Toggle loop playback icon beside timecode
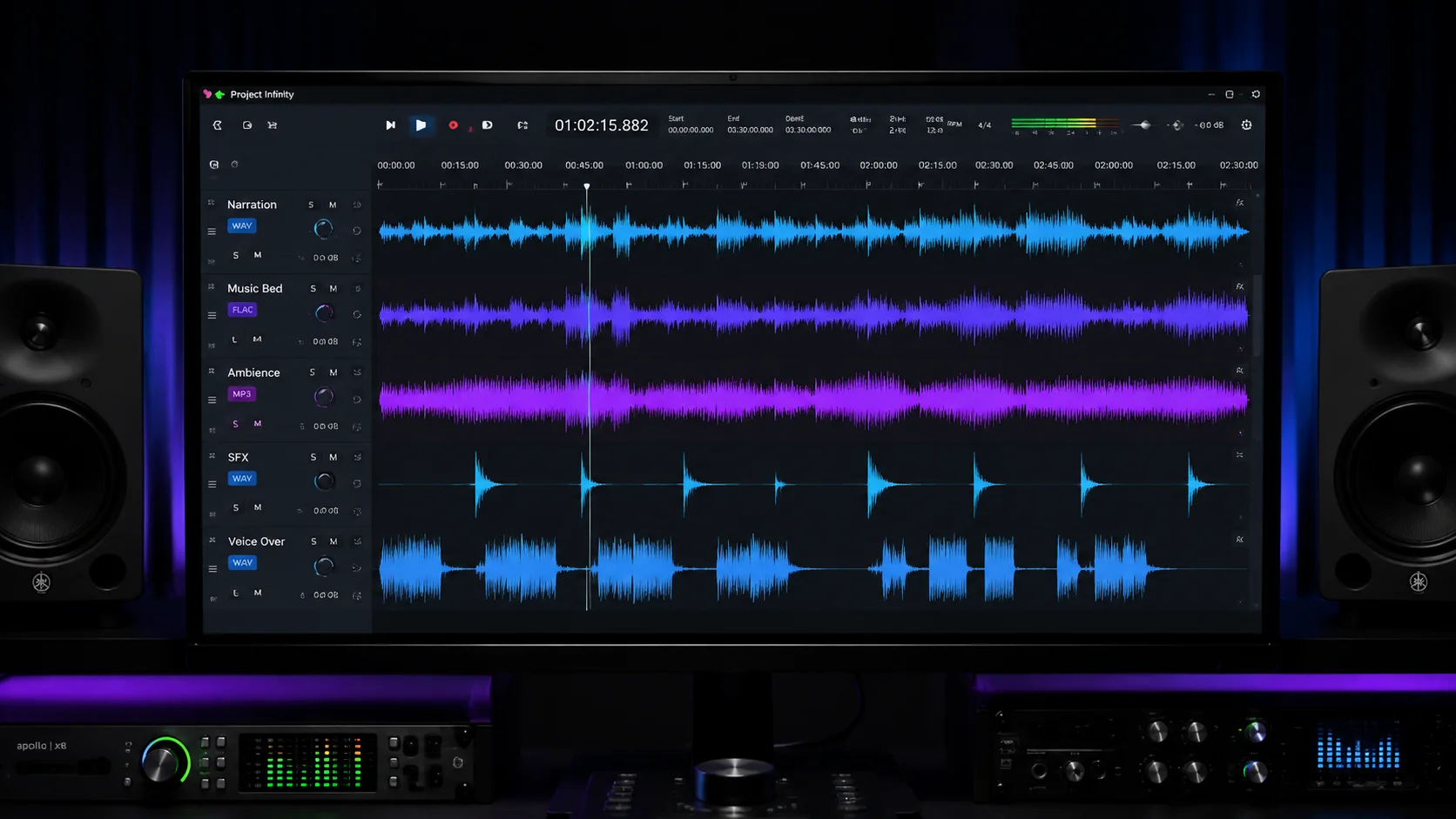Image resolution: width=1456 pixels, height=819 pixels. click(x=522, y=125)
